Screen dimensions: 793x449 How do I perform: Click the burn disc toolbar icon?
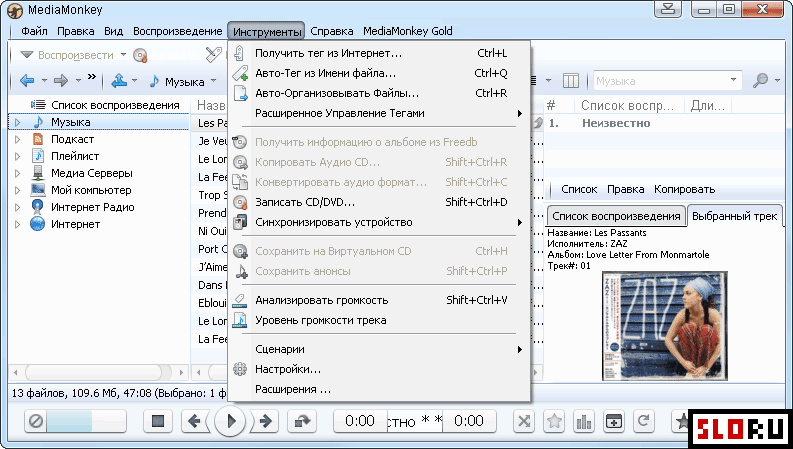[140, 55]
